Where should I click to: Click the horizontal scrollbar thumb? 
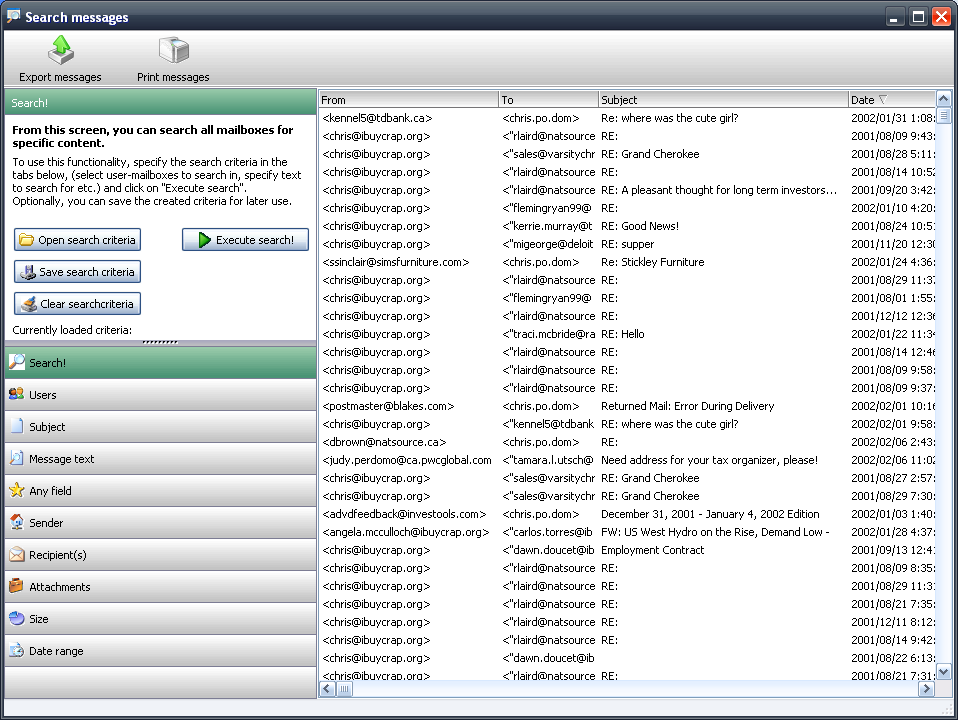click(345, 689)
